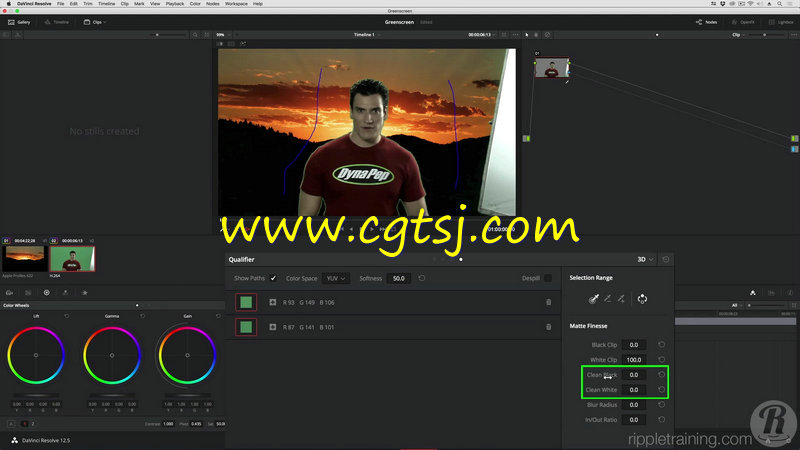Click the Lift color wheel center
The height and width of the screenshot is (450, 800).
click(36, 355)
